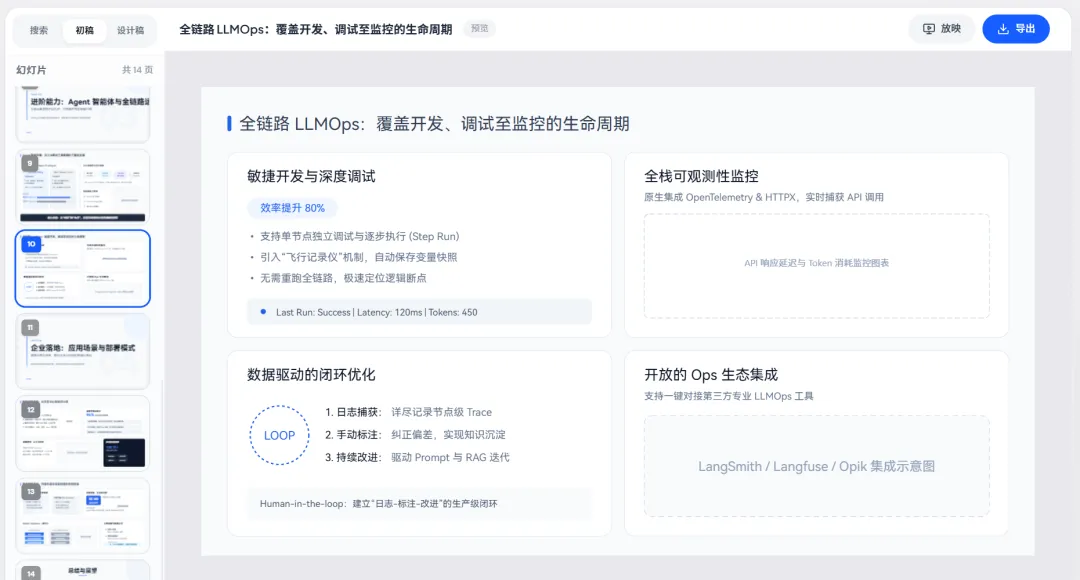
Task: Select slide 12 thumbnail
Action: coord(83,433)
